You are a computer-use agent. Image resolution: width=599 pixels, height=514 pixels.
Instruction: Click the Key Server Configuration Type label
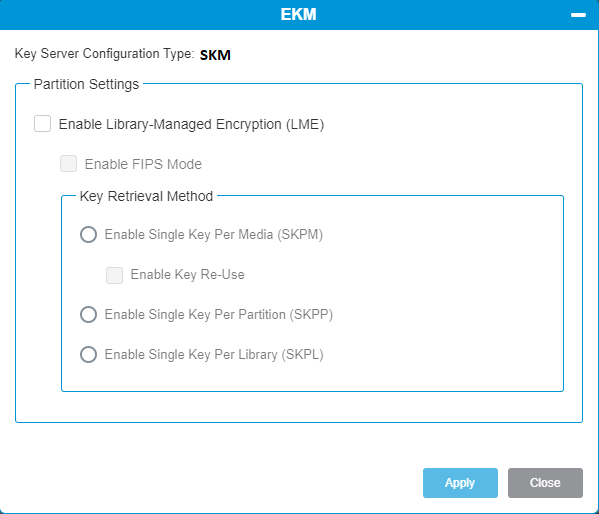105,54
